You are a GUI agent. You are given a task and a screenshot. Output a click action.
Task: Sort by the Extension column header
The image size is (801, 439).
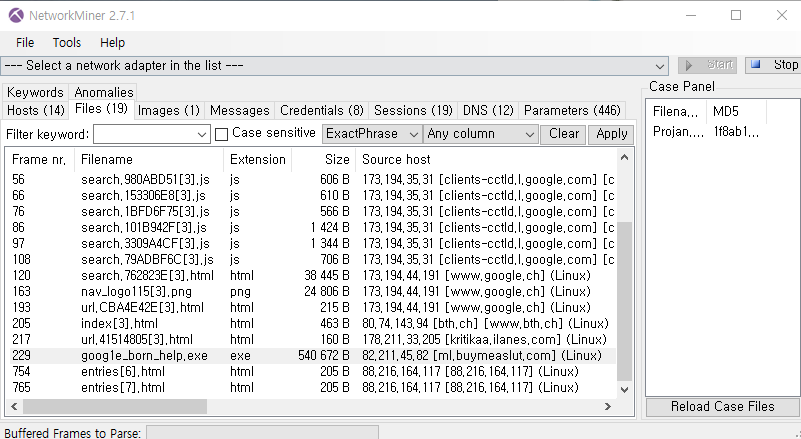click(257, 159)
